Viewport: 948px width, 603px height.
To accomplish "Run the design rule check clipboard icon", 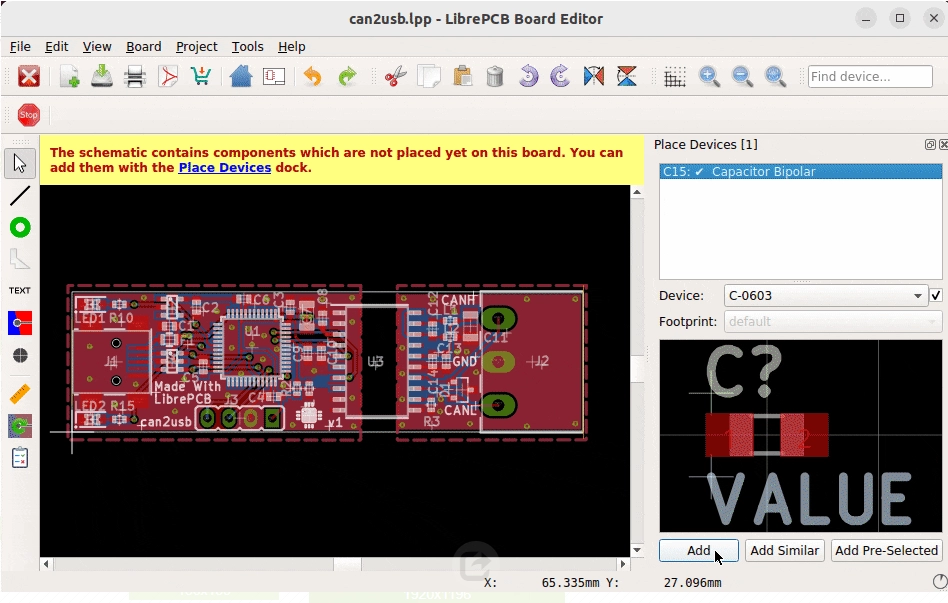I will [x=20, y=458].
